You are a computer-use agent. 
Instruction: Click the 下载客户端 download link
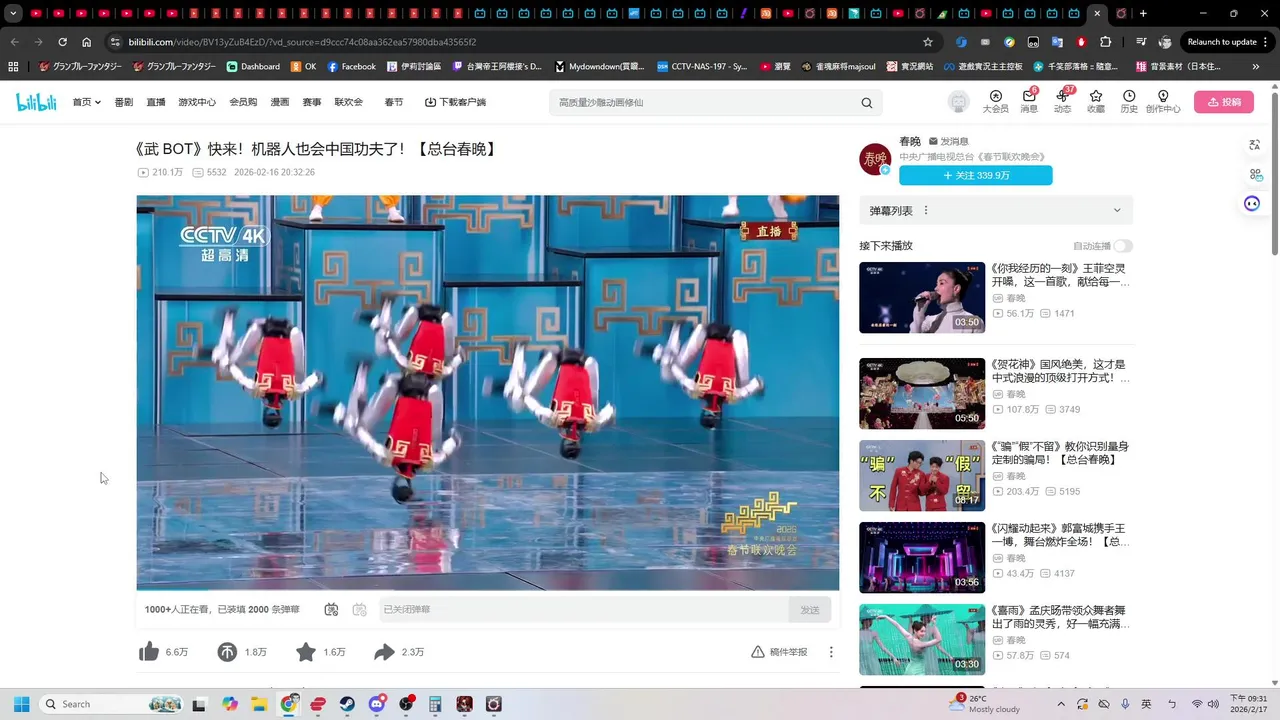pos(455,102)
